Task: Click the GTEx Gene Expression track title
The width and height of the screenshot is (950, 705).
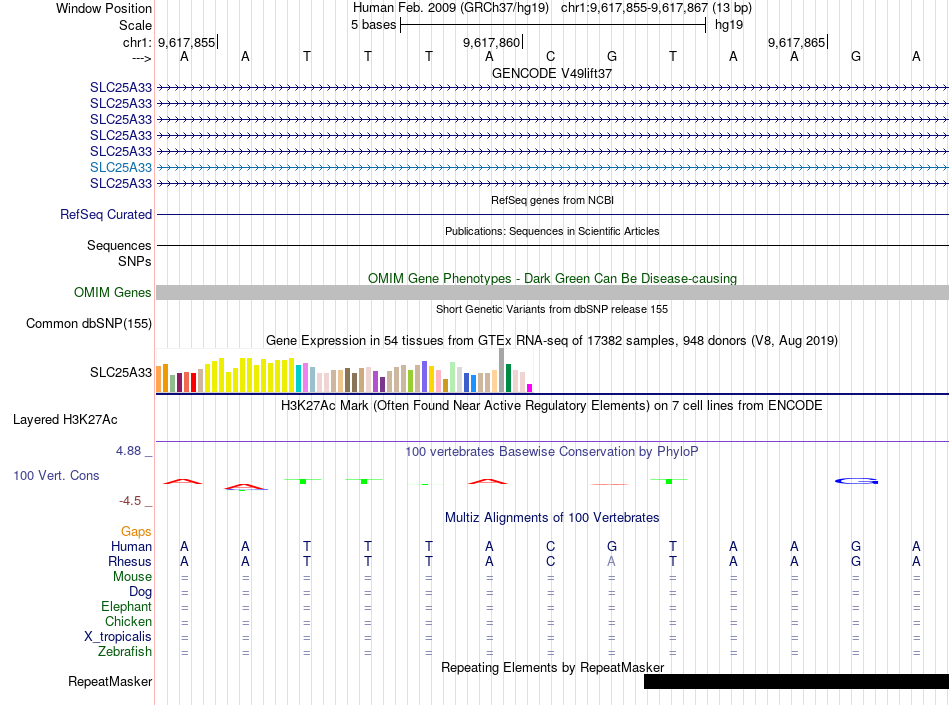Action: point(552,340)
